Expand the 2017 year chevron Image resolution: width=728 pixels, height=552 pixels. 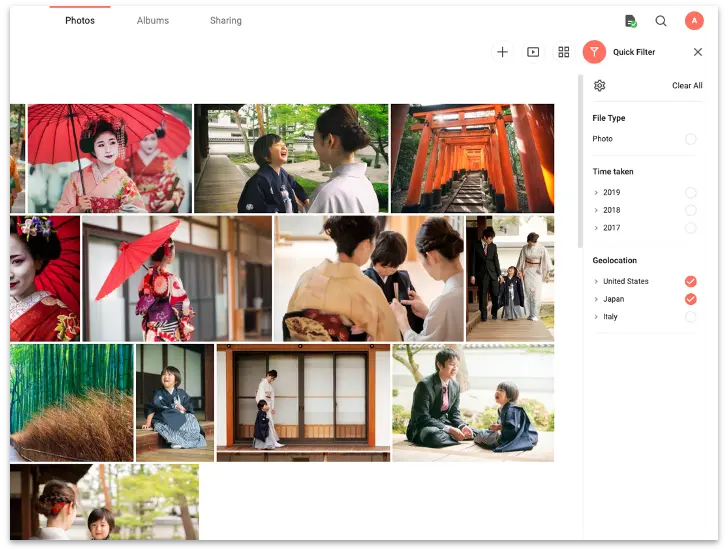tap(596, 228)
